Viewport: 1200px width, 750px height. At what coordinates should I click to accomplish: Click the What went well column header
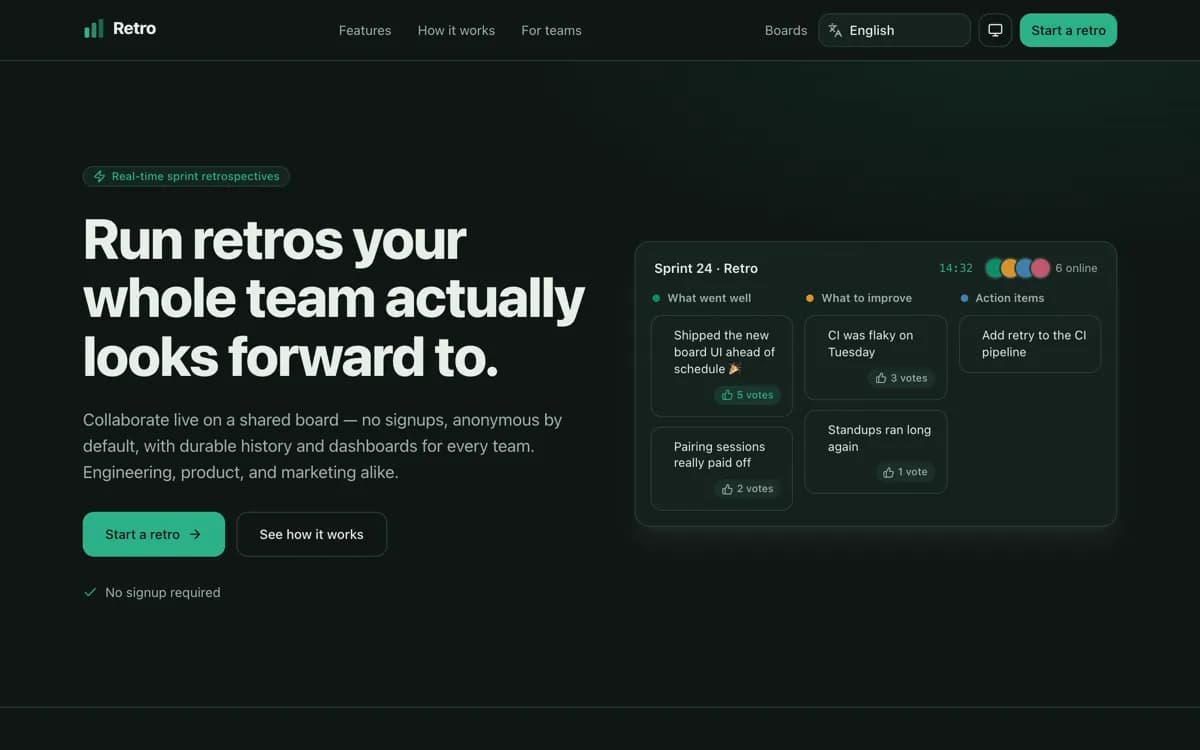(709, 298)
